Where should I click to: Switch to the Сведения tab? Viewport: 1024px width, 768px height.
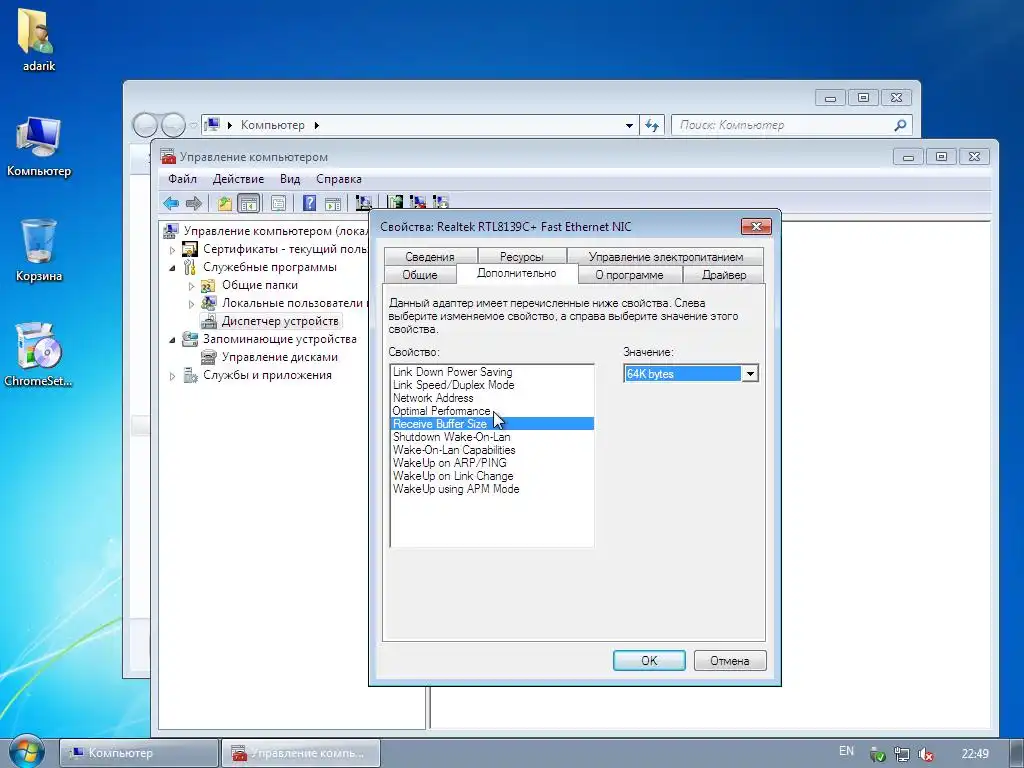click(430, 257)
